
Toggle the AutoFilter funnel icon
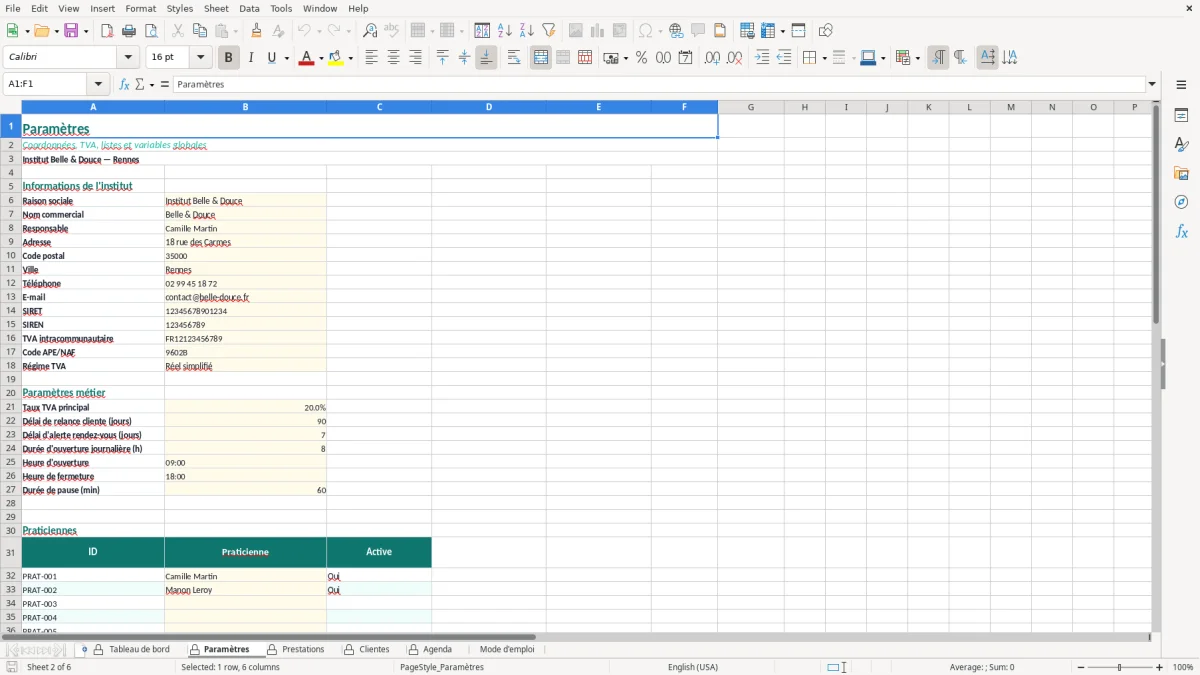click(x=549, y=31)
